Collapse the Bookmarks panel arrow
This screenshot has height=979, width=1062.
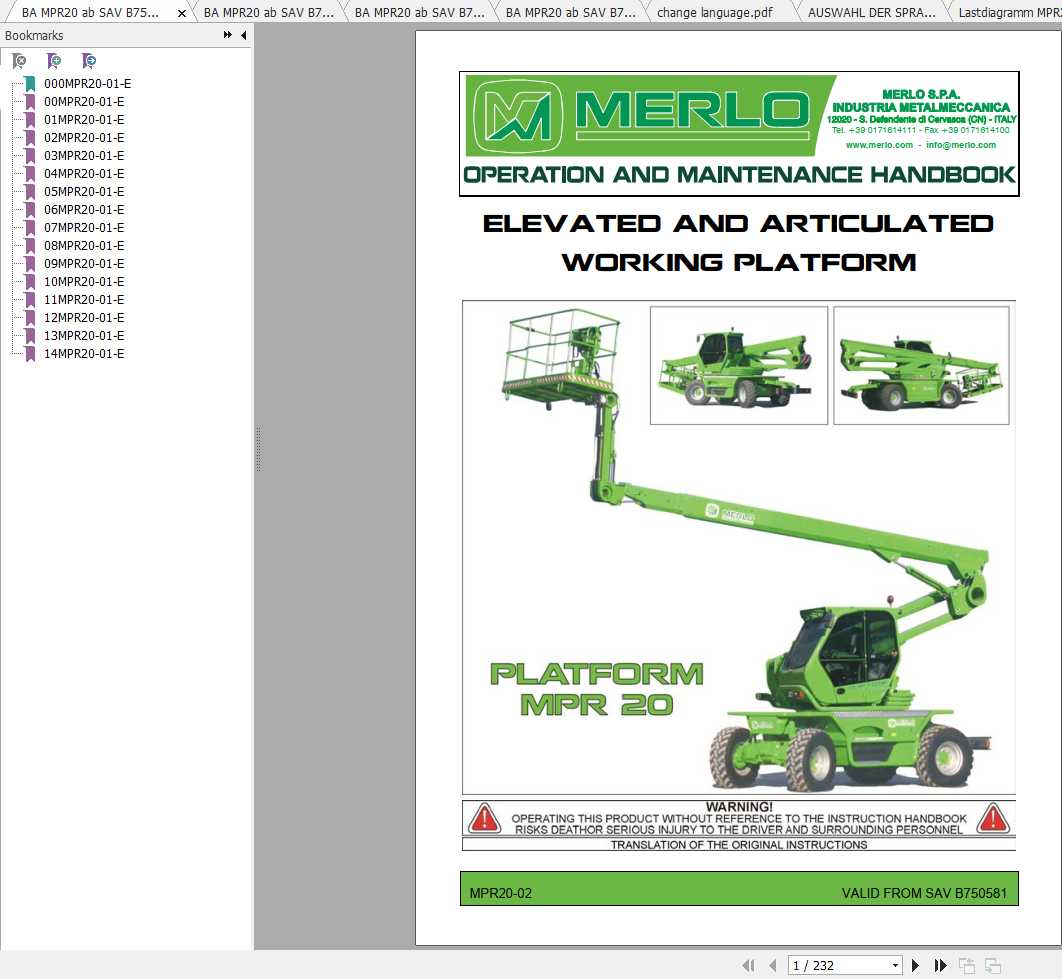point(241,35)
